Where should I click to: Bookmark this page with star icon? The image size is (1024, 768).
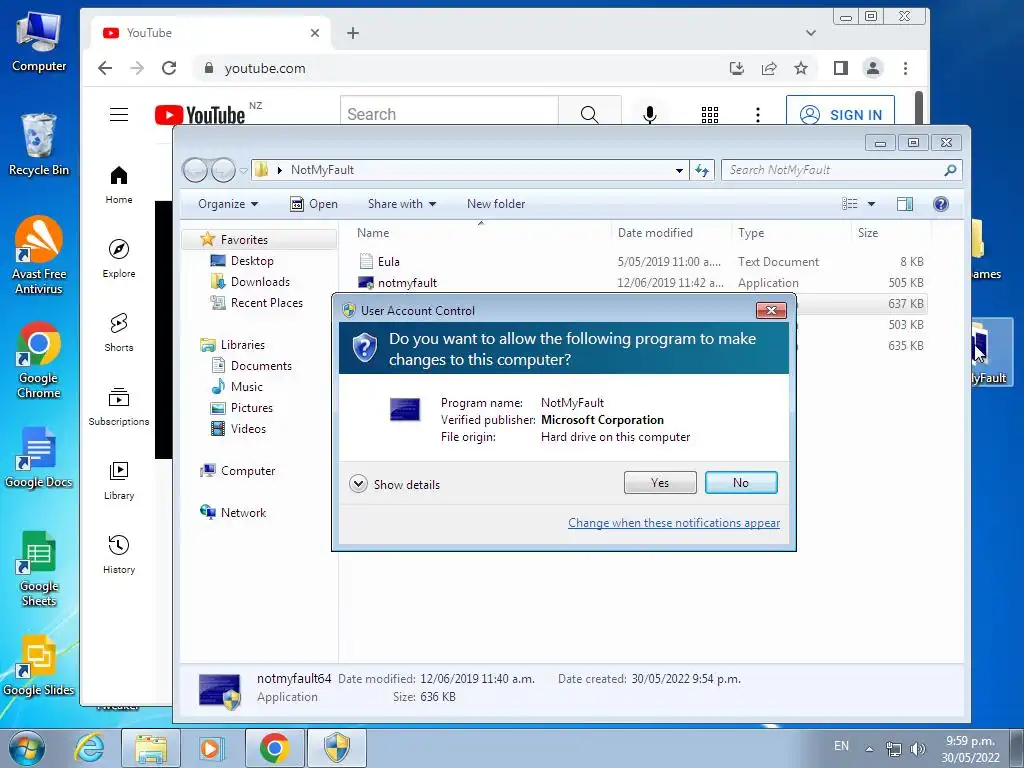tap(801, 68)
